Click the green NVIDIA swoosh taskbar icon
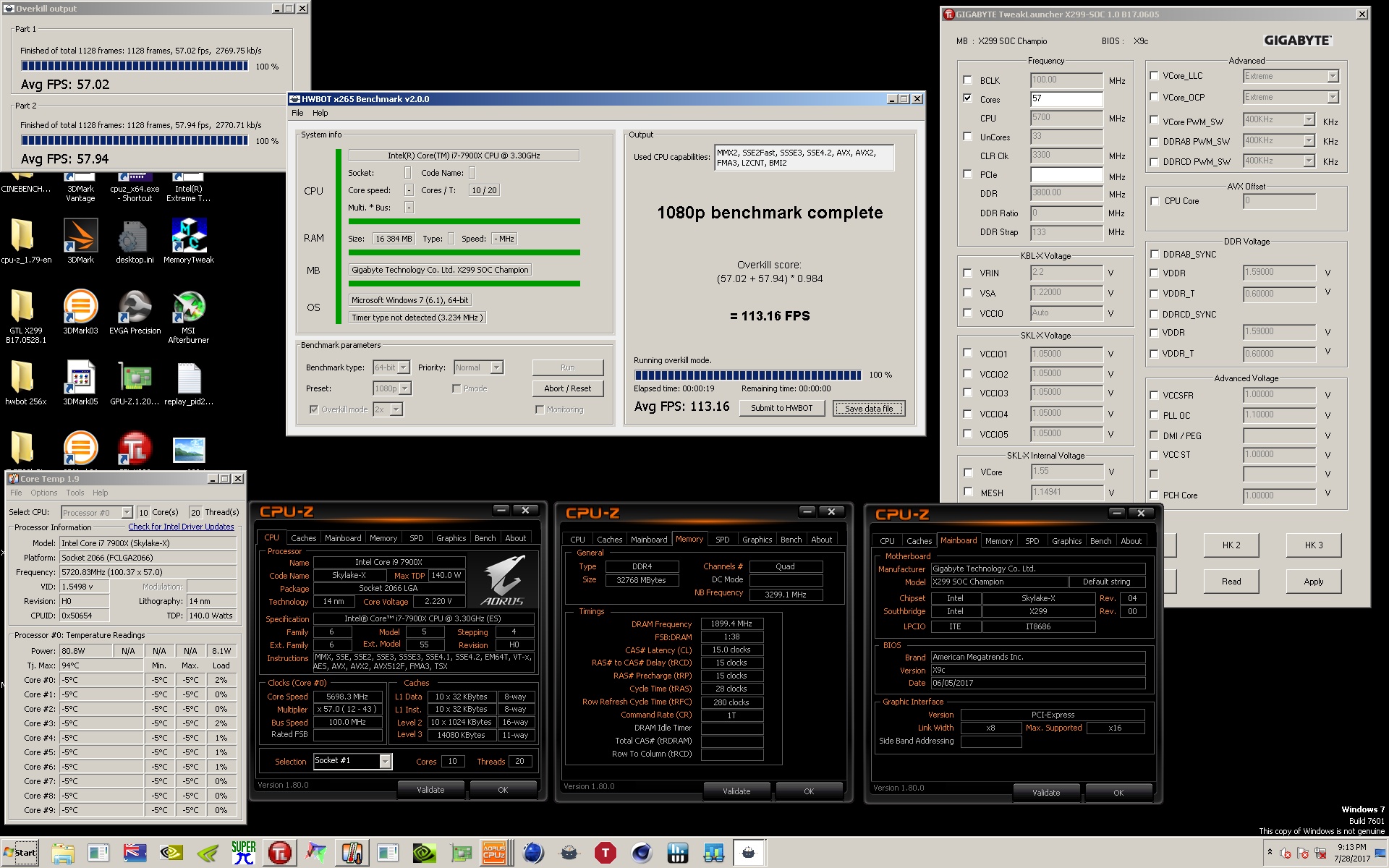 click(207, 854)
